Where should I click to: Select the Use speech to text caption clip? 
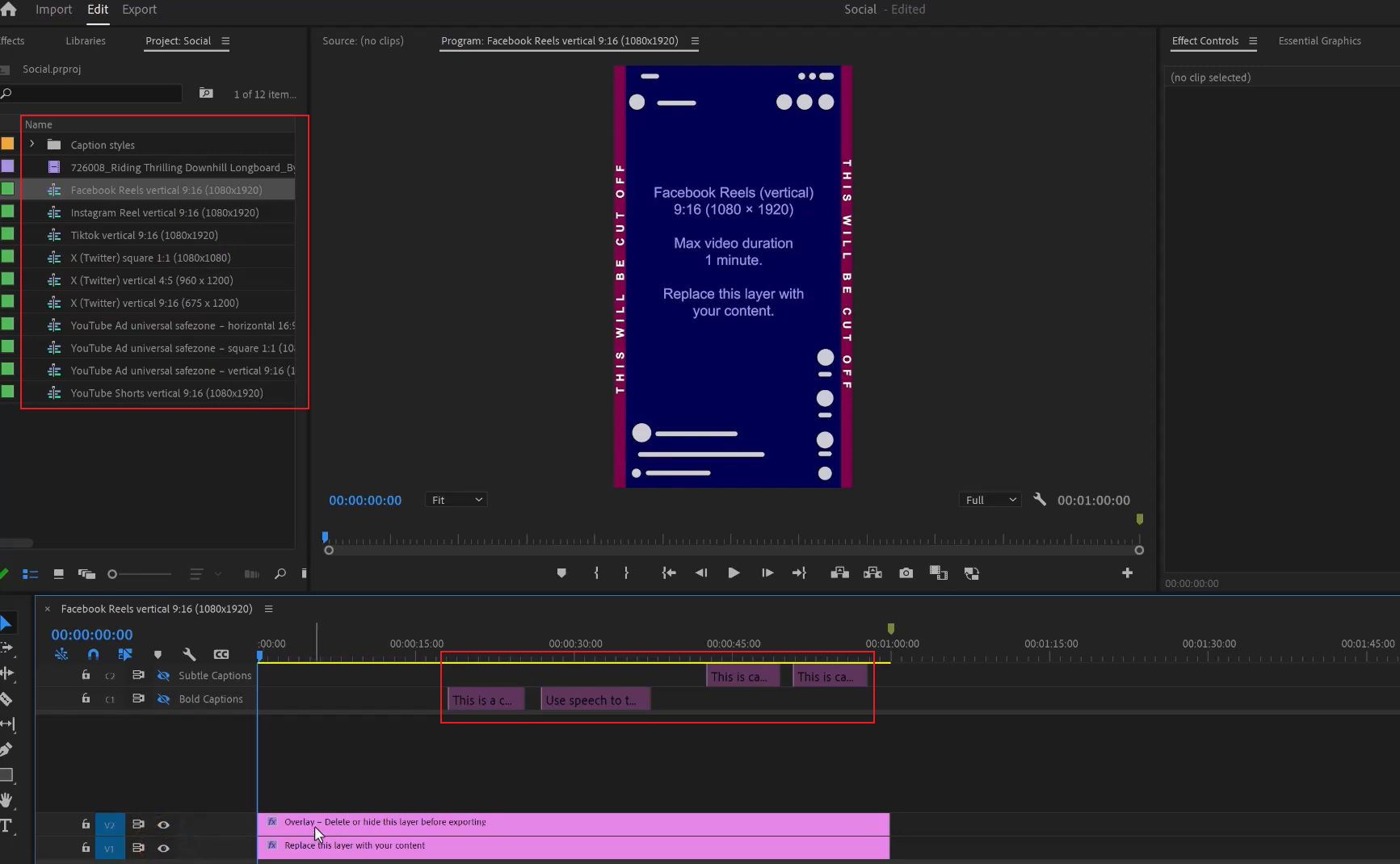pos(595,699)
